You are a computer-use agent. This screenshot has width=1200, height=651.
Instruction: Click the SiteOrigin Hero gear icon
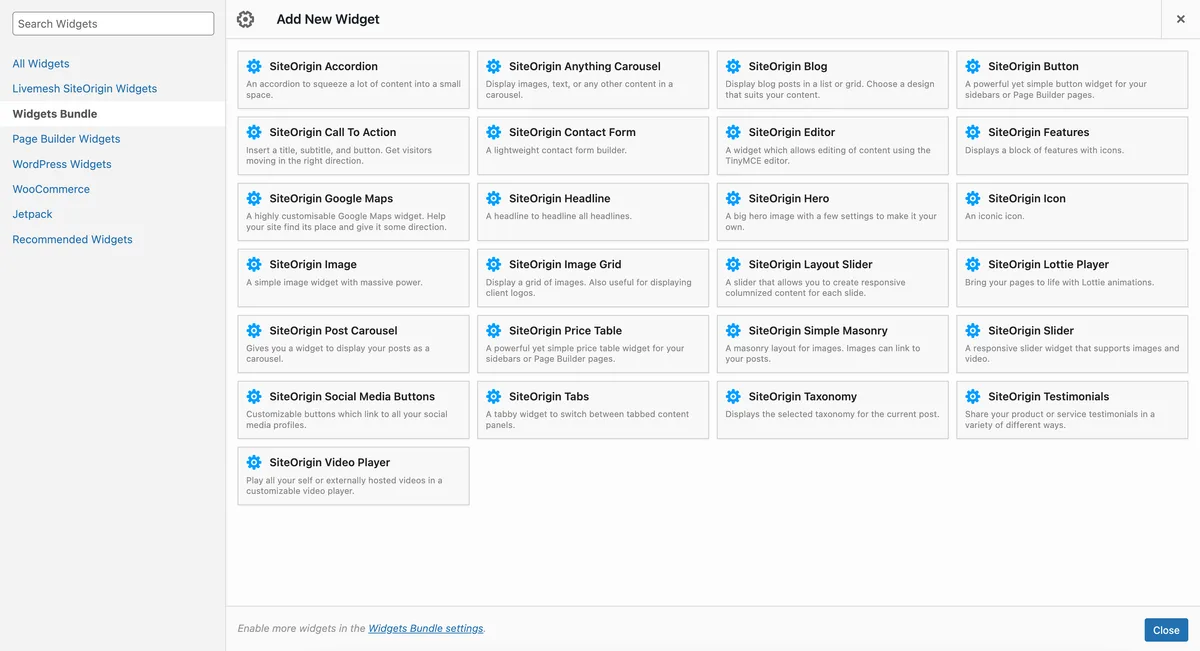(x=733, y=198)
